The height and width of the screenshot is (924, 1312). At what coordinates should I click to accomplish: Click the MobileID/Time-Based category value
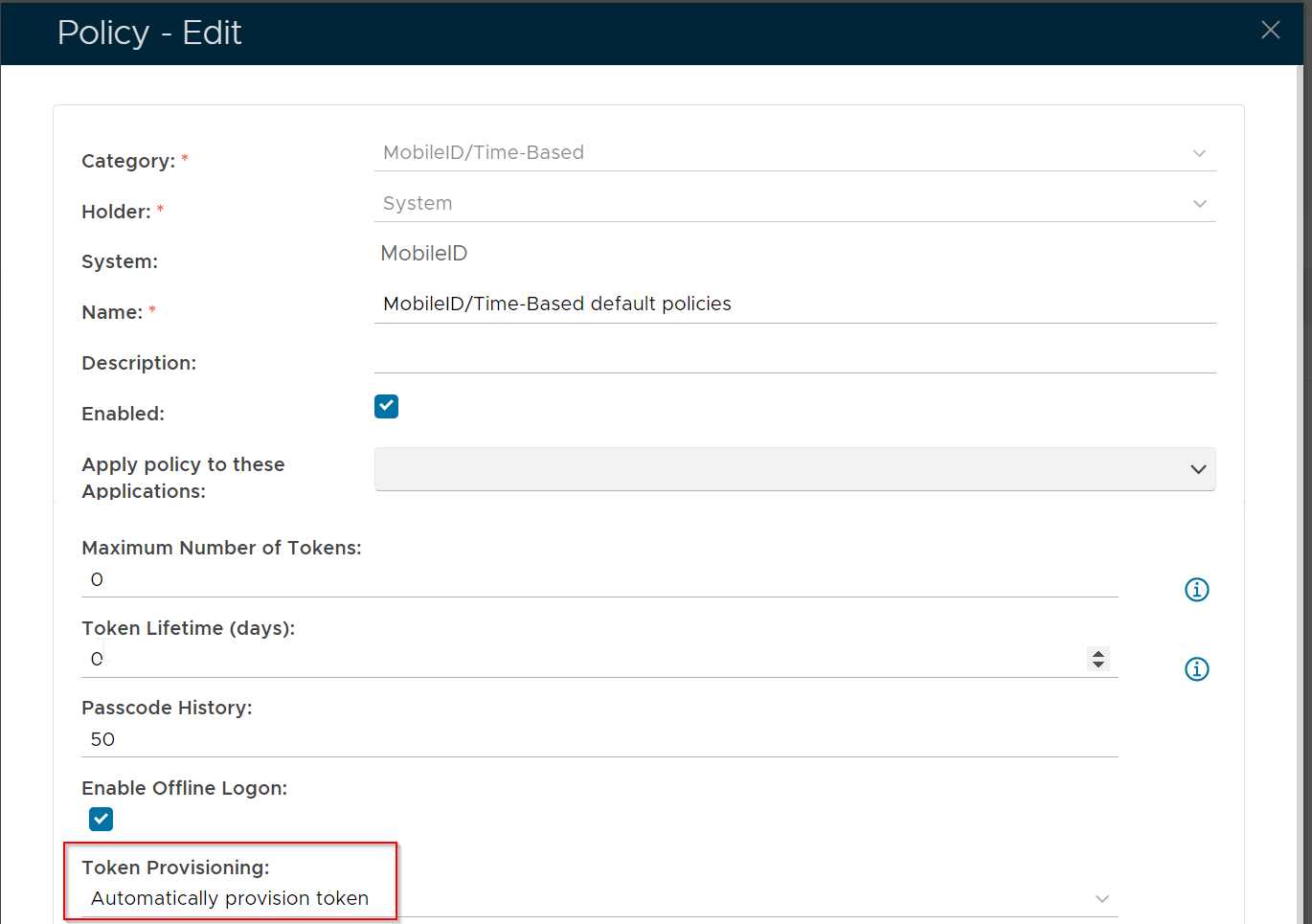pyautogui.click(x=484, y=153)
